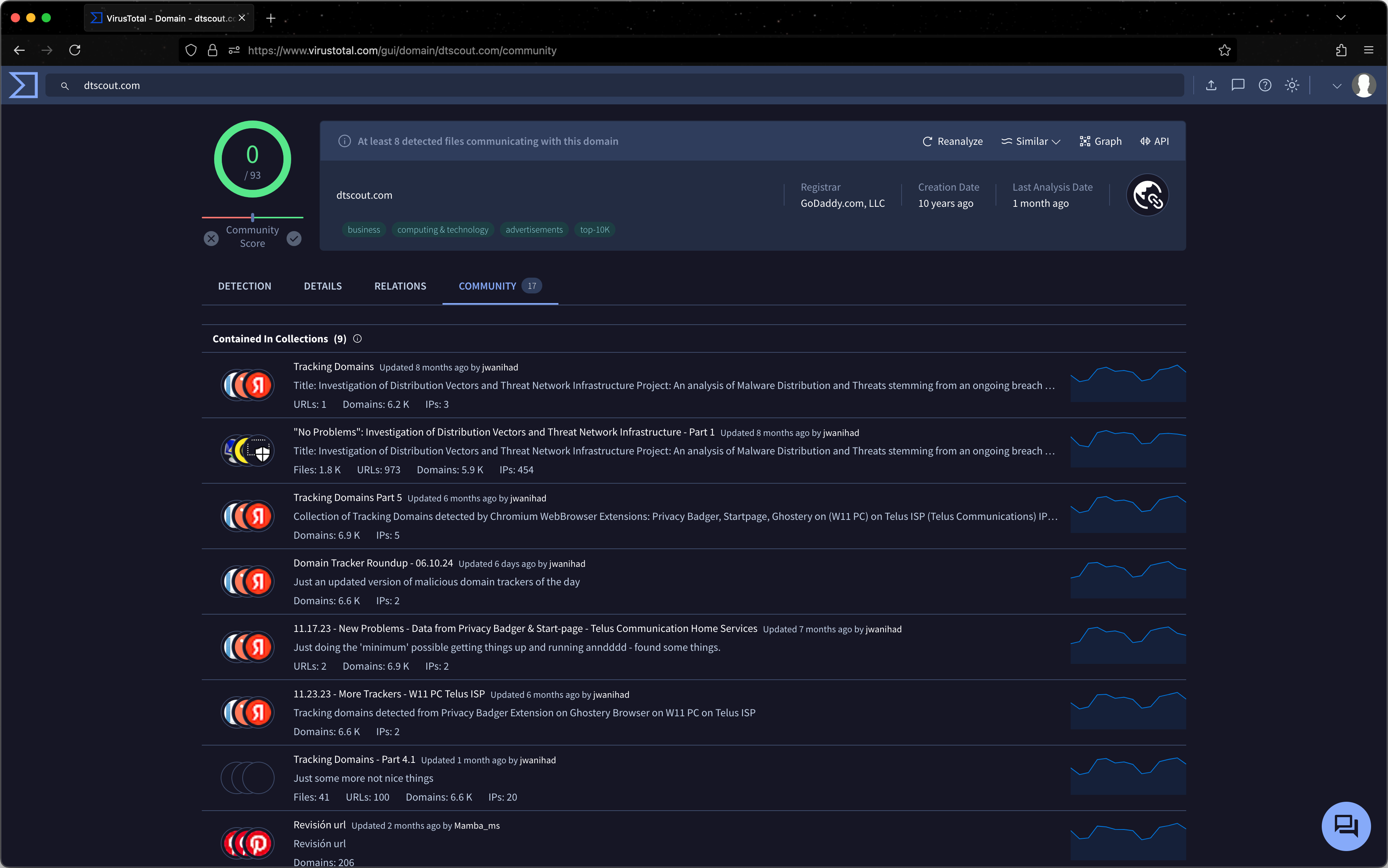Open VirusTotal help
1388x868 pixels.
coord(1265,85)
